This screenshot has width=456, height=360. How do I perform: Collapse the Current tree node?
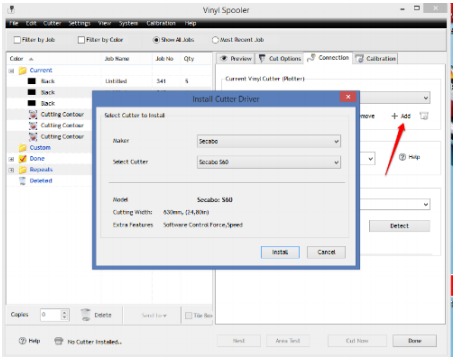point(11,71)
